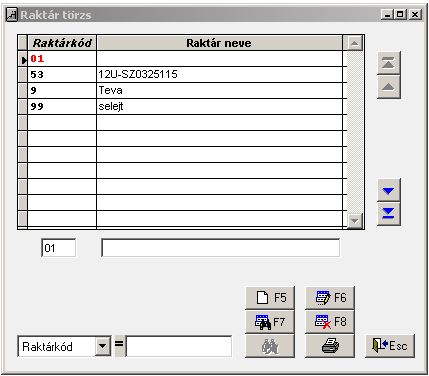Click the Esc exit door button
Screen dimensions: 429x376
point(390,346)
